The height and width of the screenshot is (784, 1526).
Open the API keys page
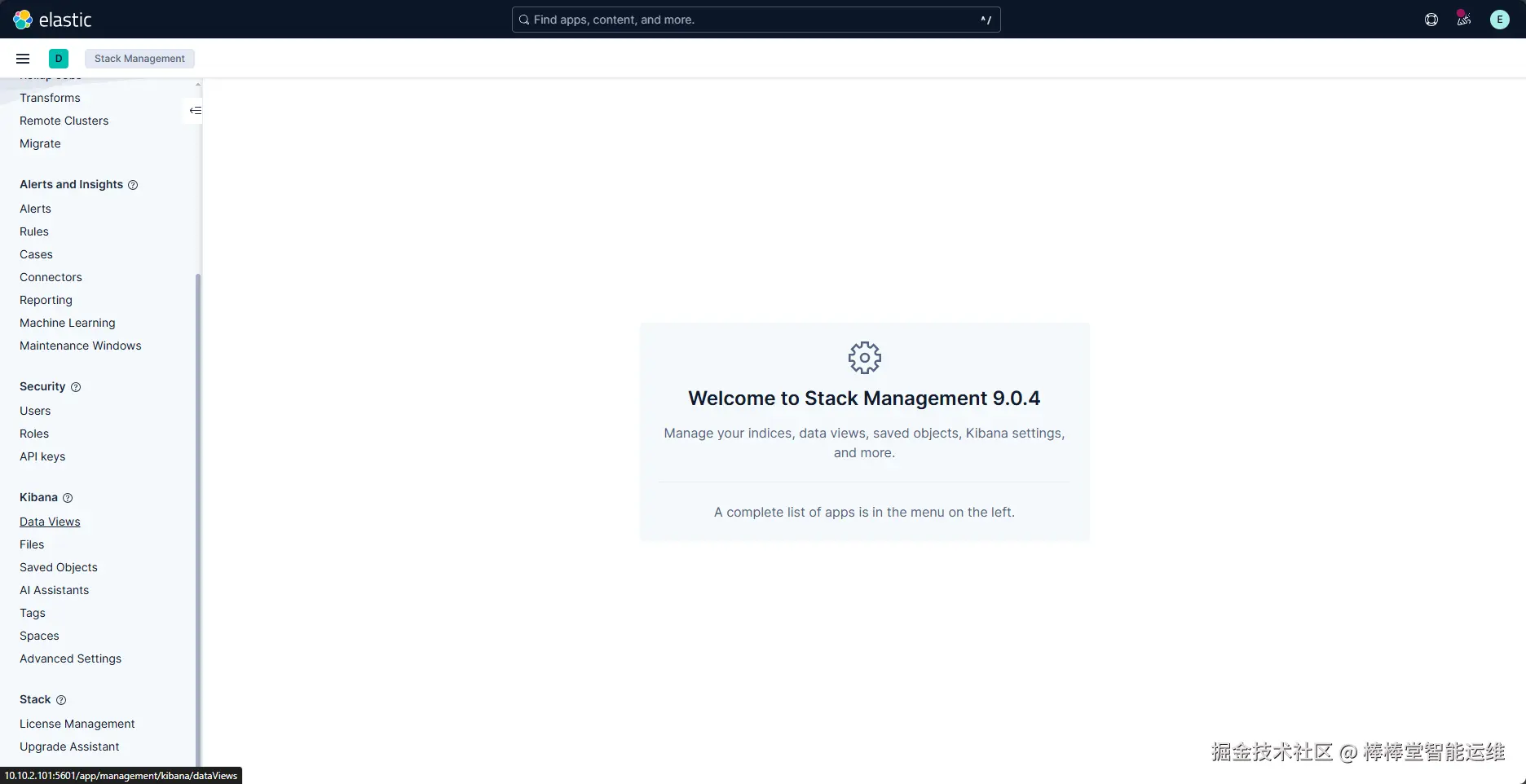click(x=42, y=456)
